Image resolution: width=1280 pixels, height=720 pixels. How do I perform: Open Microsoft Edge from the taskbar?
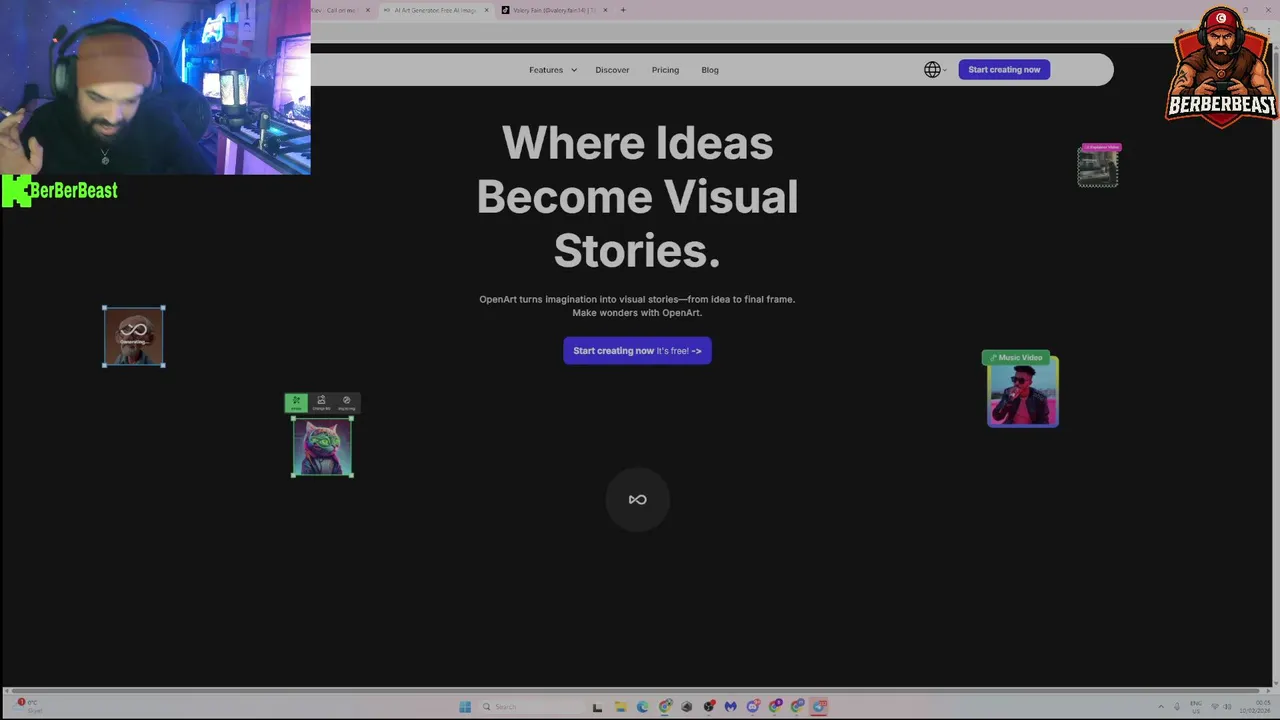pyautogui.click(x=642, y=707)
